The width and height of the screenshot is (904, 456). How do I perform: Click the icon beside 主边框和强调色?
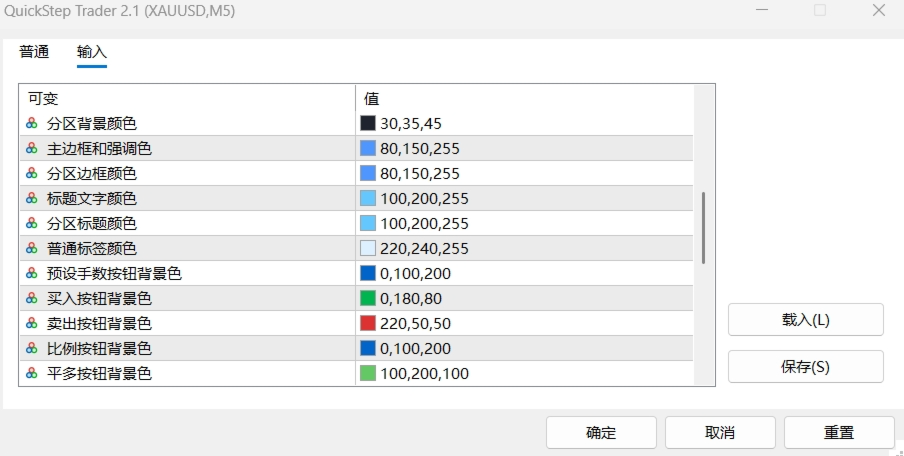pyautogui.click(x=32, y=149)
